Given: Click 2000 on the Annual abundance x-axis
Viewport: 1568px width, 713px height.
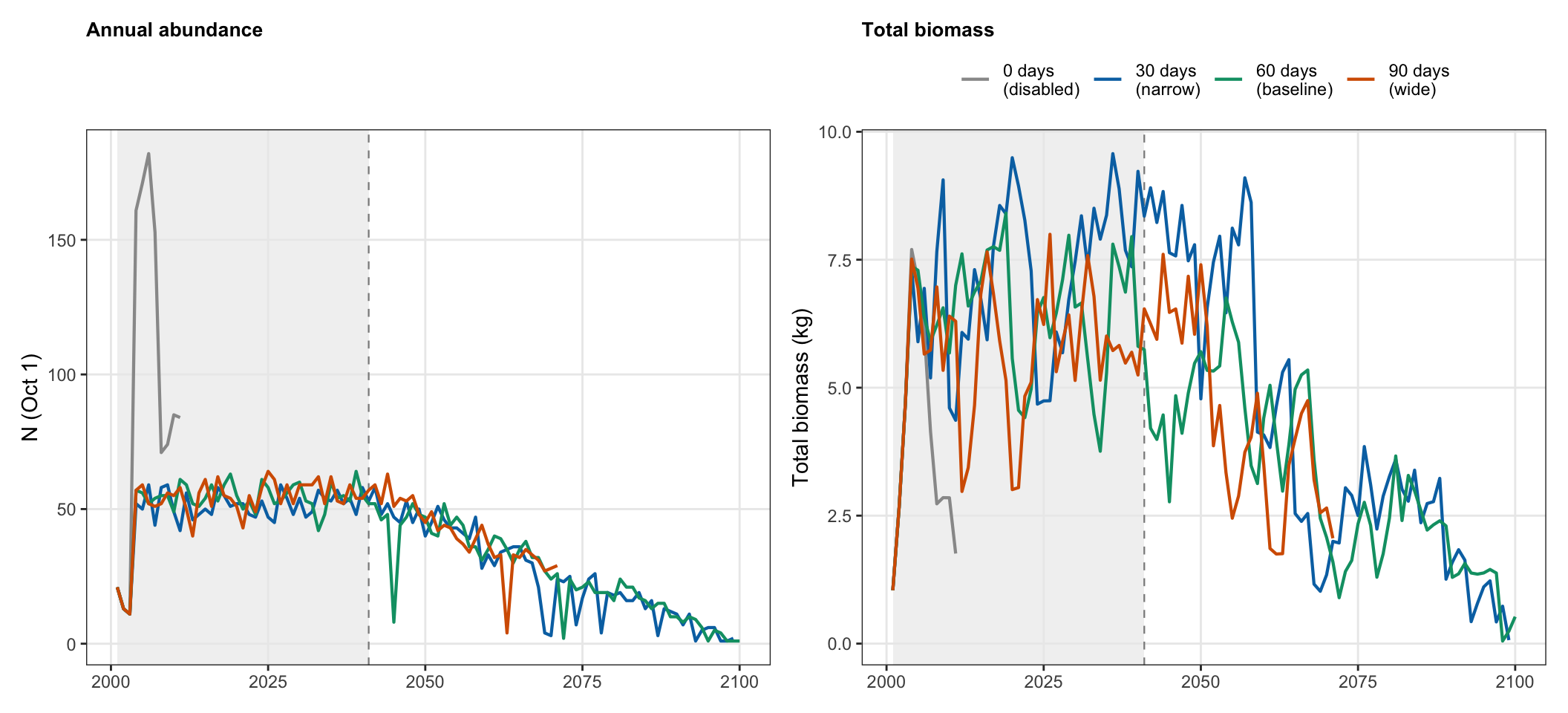Looking at the screenshot, I should click(111, 682).
